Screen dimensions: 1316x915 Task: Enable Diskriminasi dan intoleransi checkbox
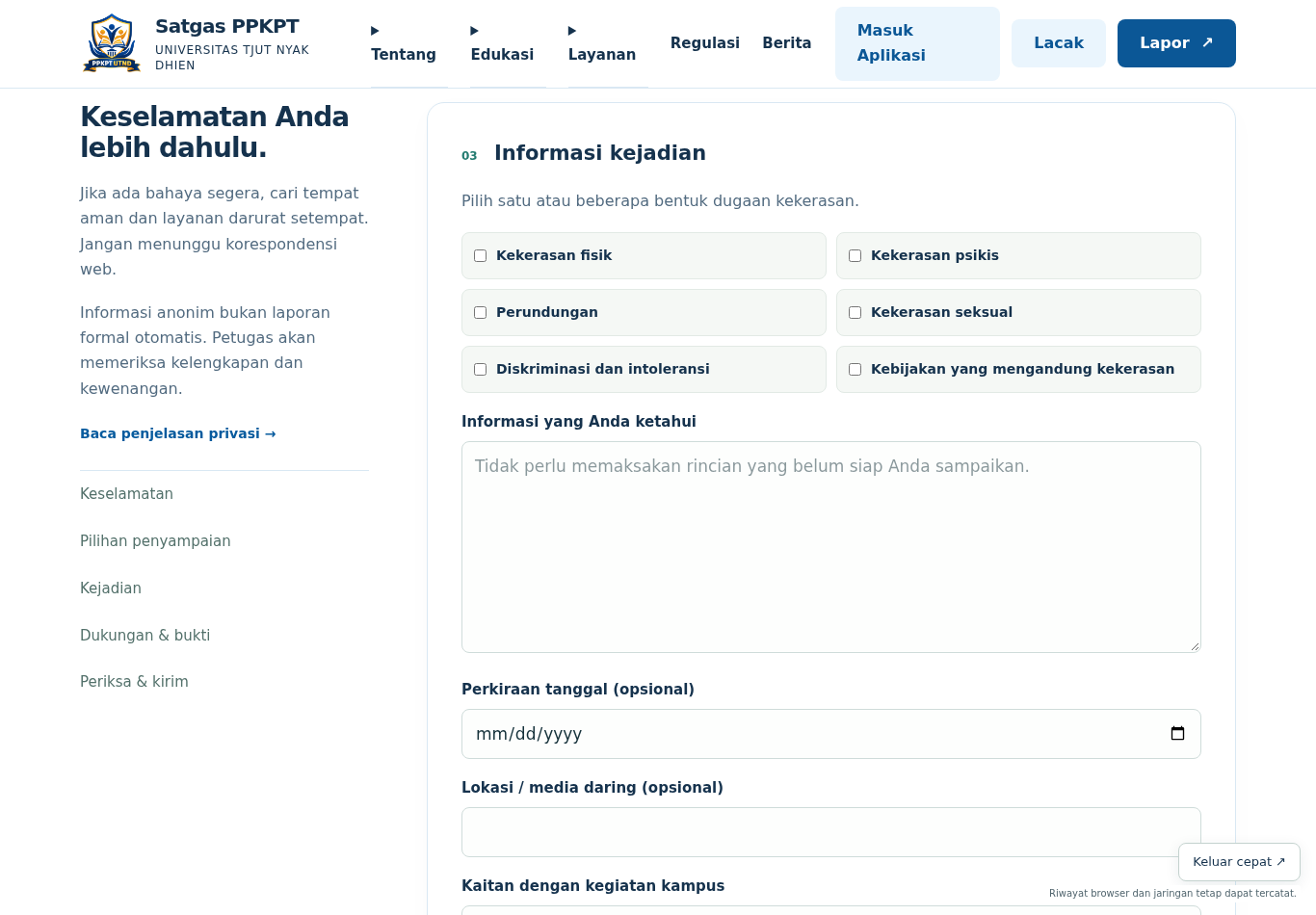[x=480, y=370]
